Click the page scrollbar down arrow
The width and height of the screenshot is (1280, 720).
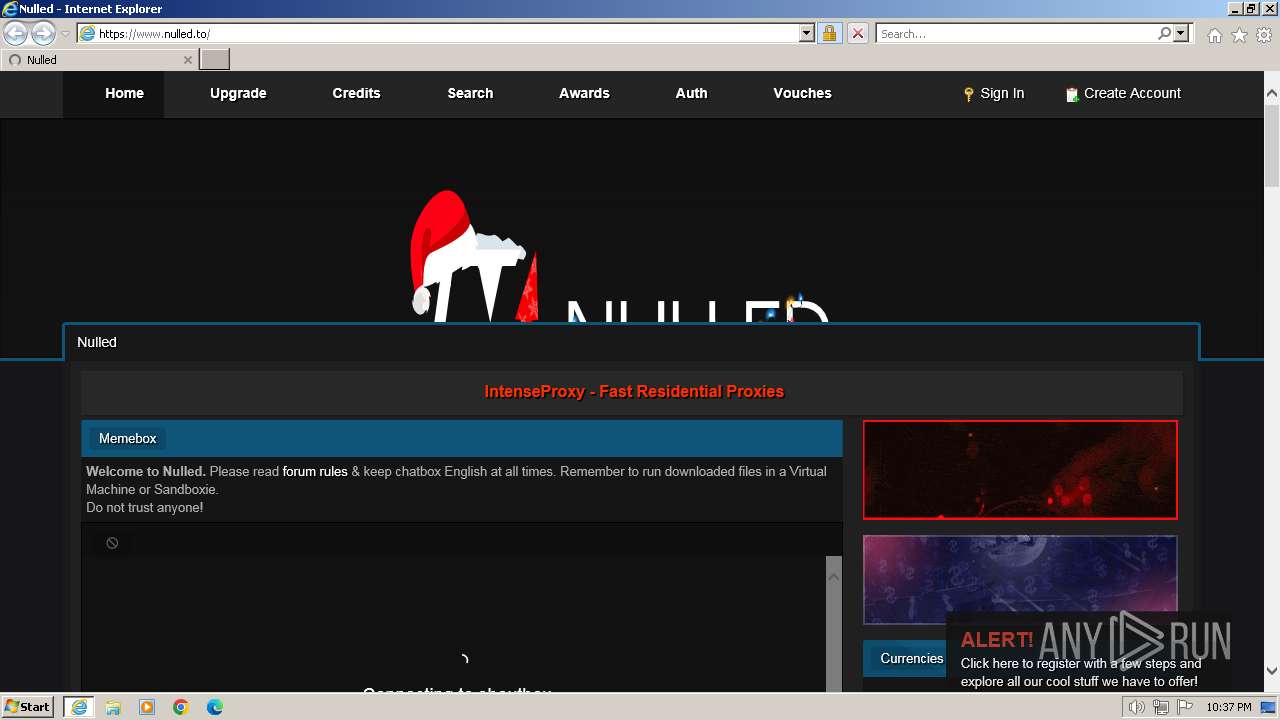[x=1272, y=671]
